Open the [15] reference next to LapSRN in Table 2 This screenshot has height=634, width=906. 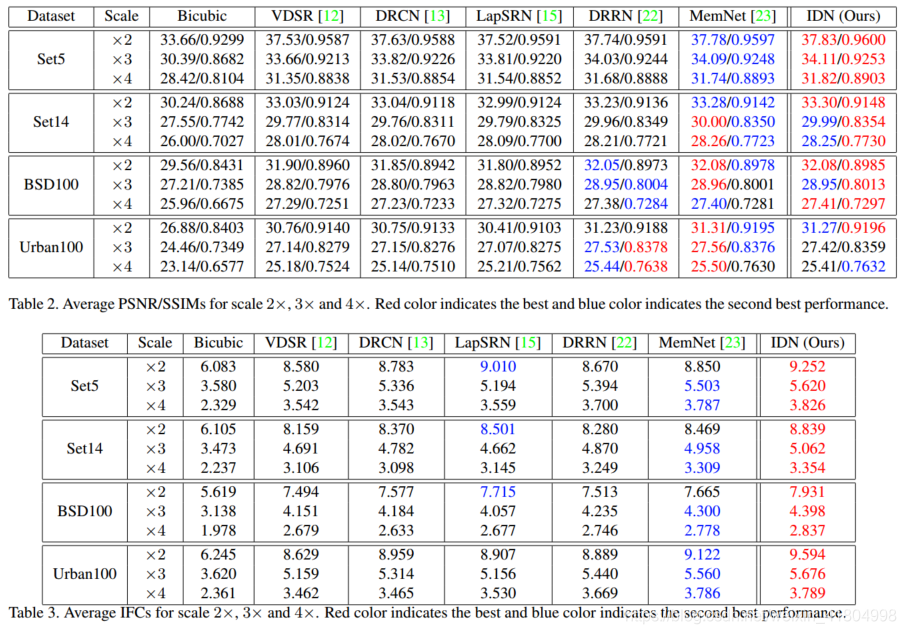click(549, 16)
